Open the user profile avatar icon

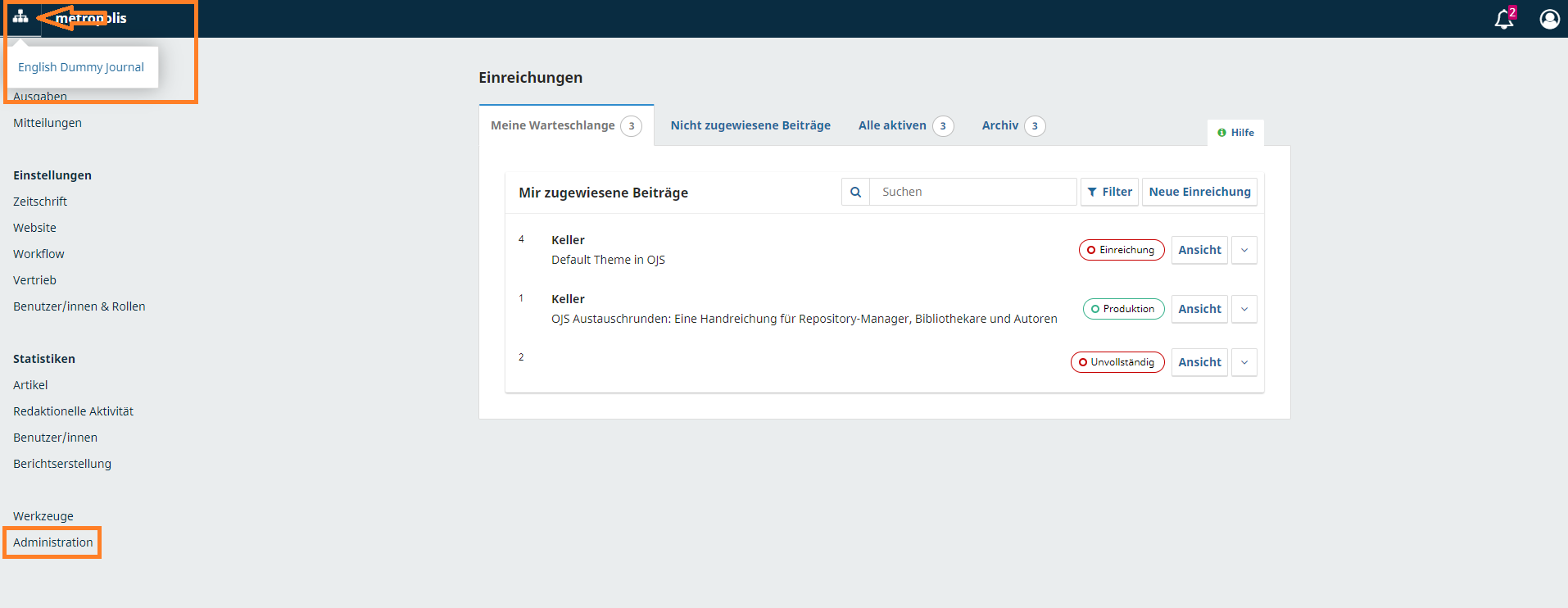point(1549,19)
